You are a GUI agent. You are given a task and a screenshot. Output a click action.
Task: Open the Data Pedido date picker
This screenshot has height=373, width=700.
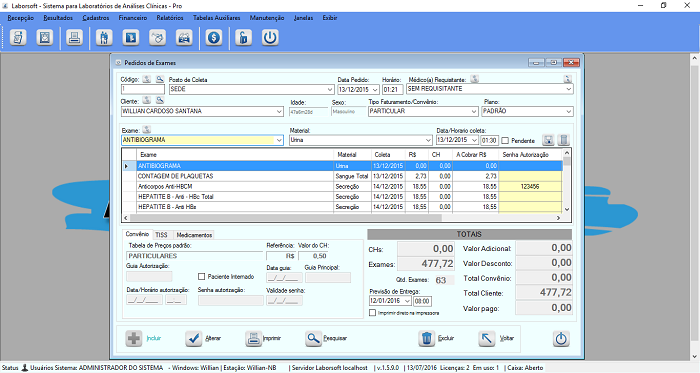(375, 90)
